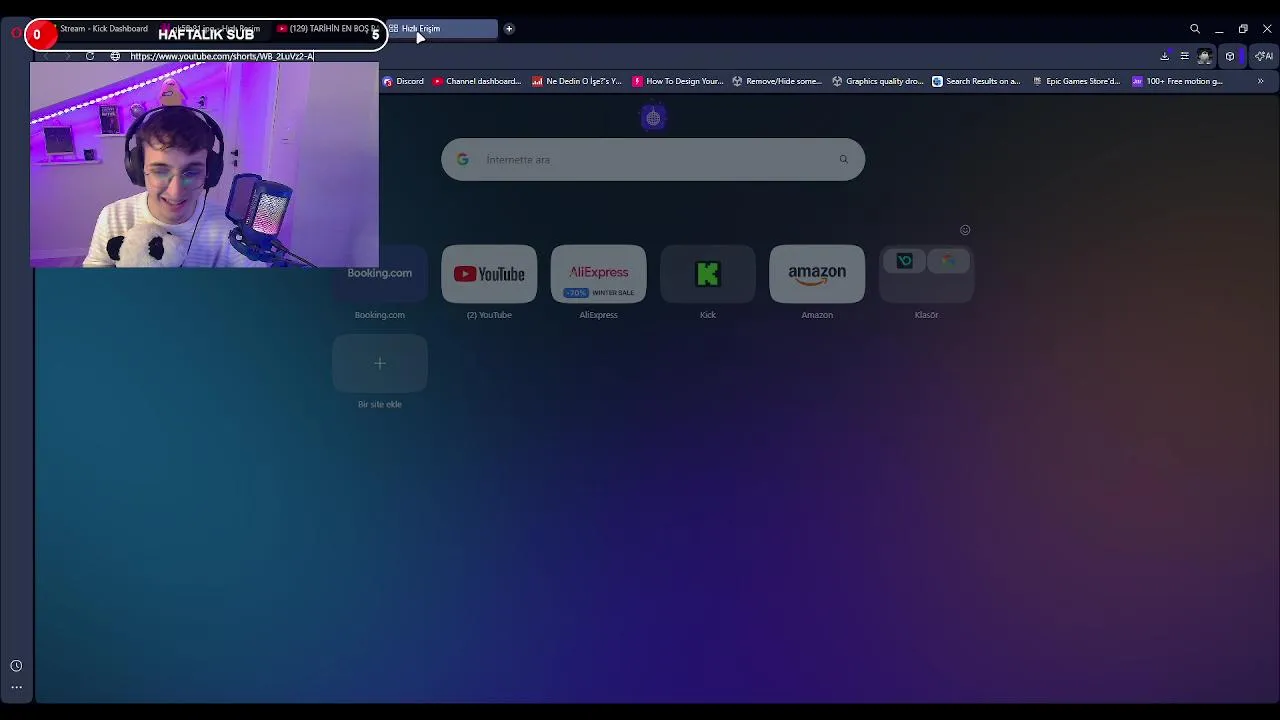Viewport: 1280px width, 720px height.
Task: Open the Channel dashboard bookmark
Action: (477, 81)
